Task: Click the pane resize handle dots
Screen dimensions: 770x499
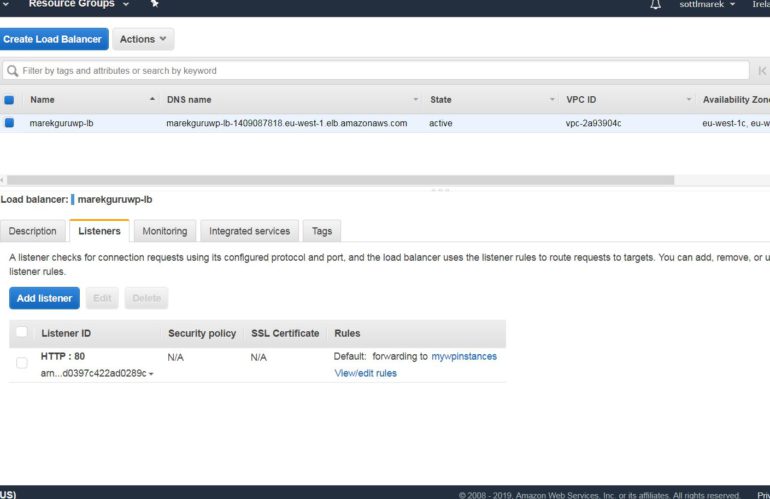Action: tap(440, 190)
